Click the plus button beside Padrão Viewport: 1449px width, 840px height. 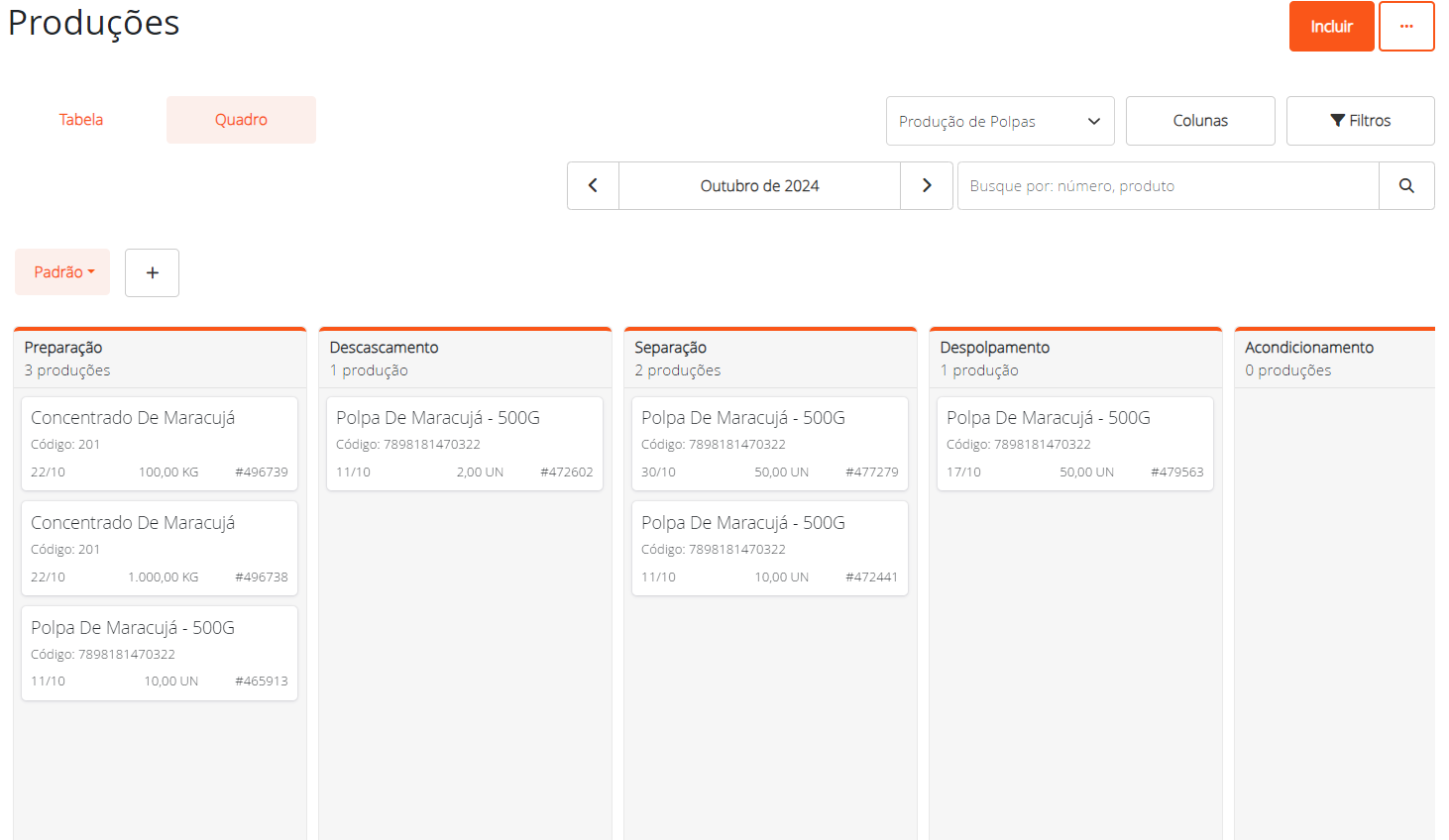(152, 272)
